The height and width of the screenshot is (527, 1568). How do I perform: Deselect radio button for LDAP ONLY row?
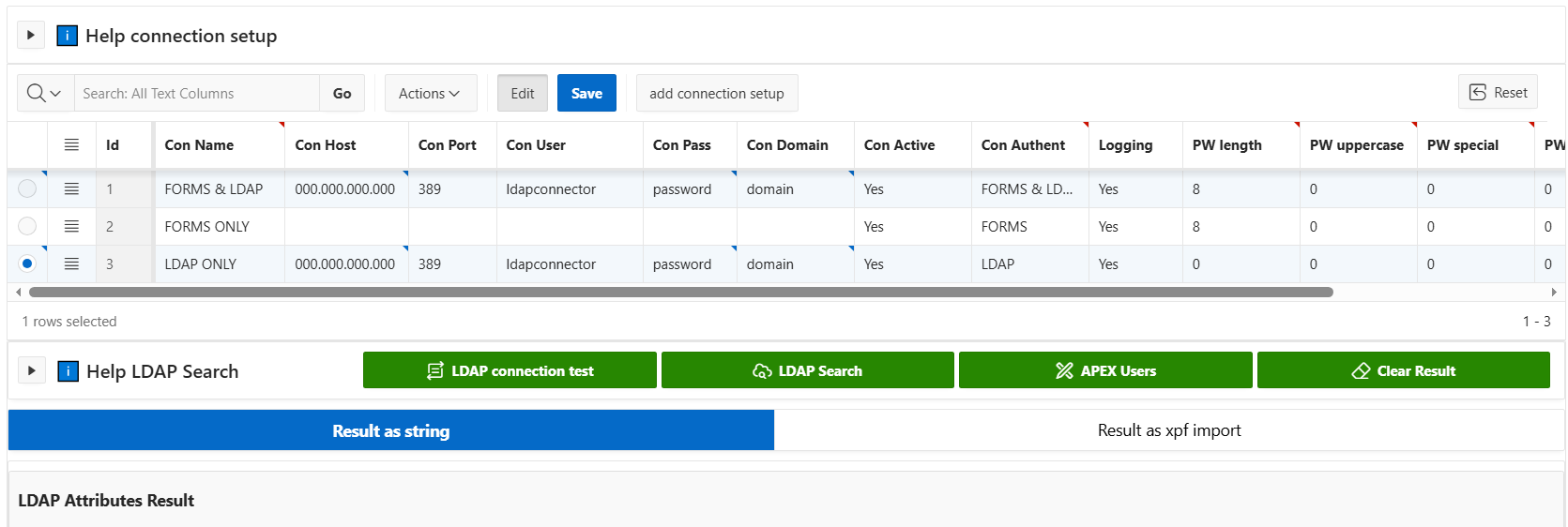coord(27,263)
